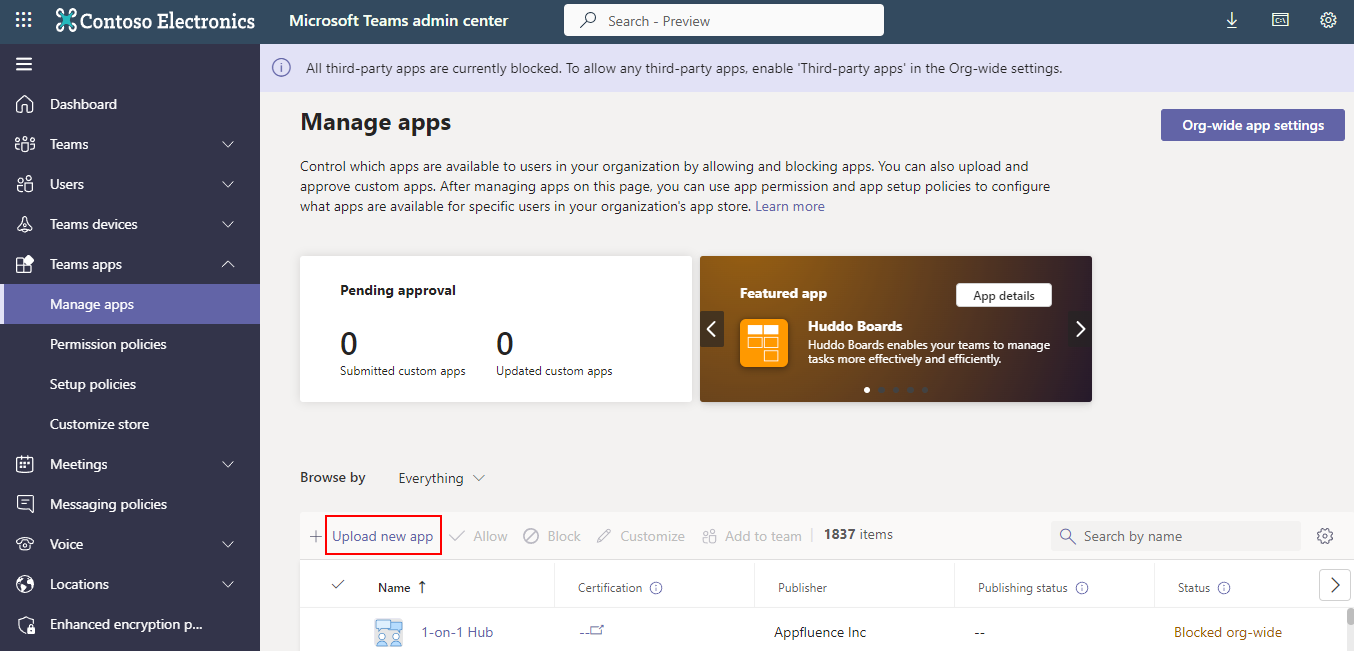Click the Customize toolbar button

(640, 536)
